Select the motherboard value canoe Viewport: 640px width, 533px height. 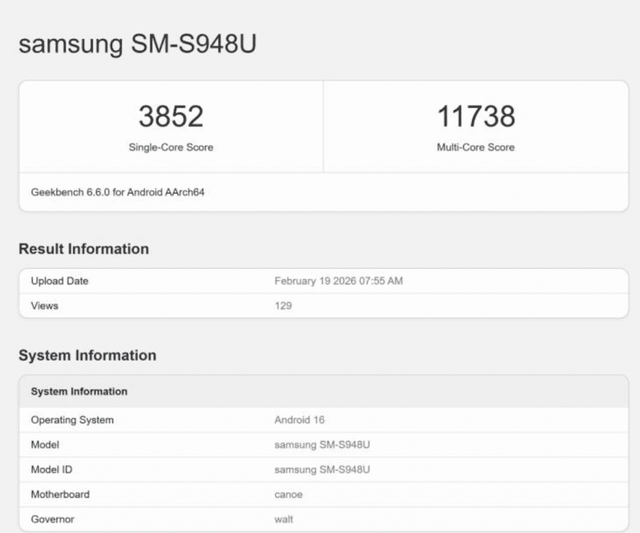click(288, 494)
